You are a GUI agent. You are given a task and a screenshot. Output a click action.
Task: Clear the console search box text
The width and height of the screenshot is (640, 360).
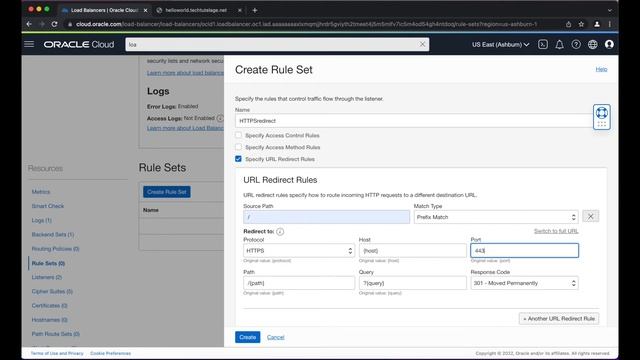[x=422, y=44]
